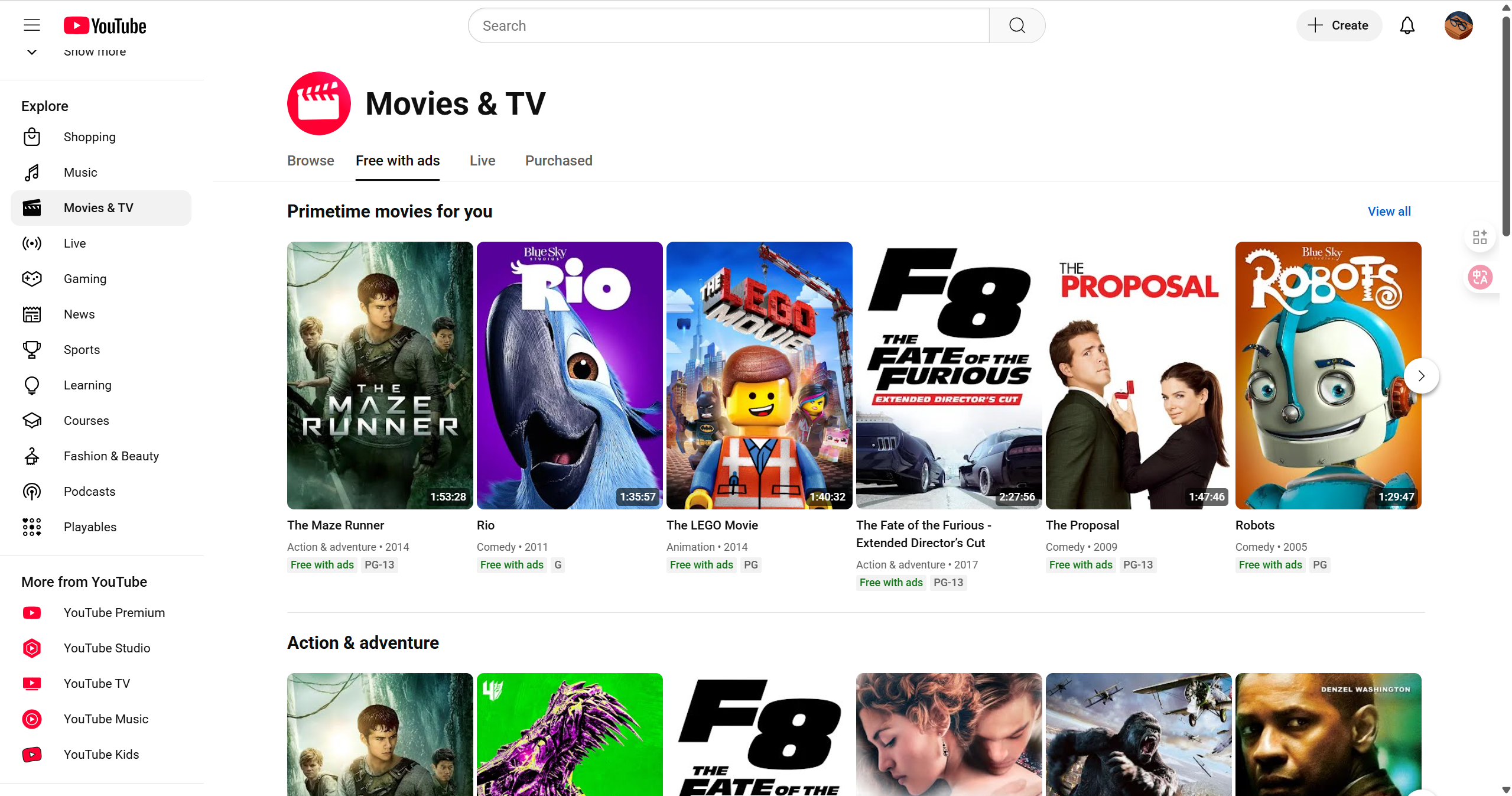The height and width of the screenshot is (796, 1512).
Task: Expand sidebar with Show more chevron
Action: [x=32, y=51]
